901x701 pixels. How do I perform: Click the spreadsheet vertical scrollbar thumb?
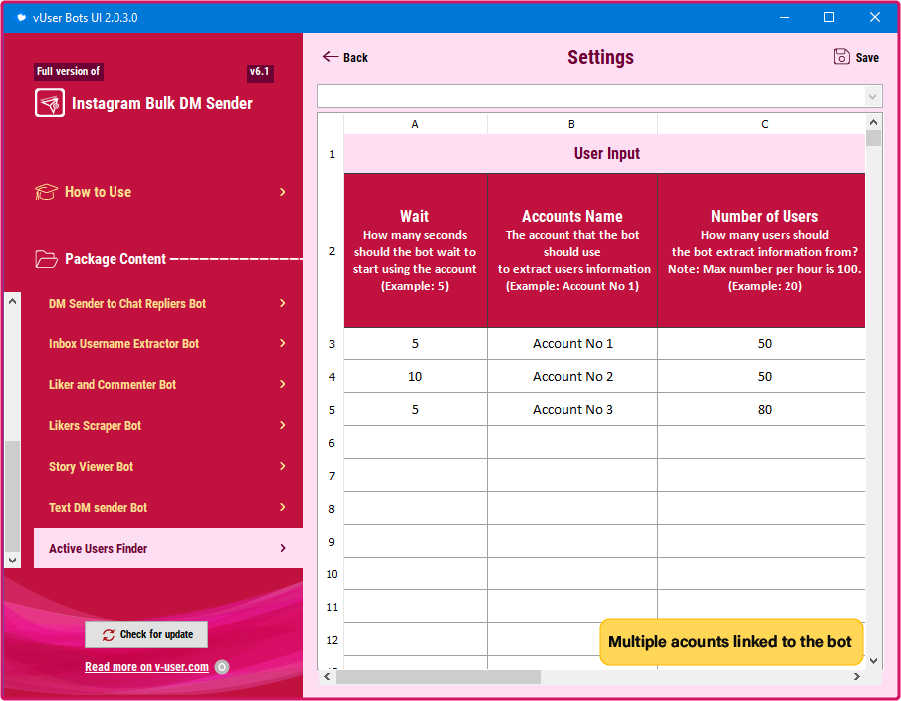pos(873,138)
